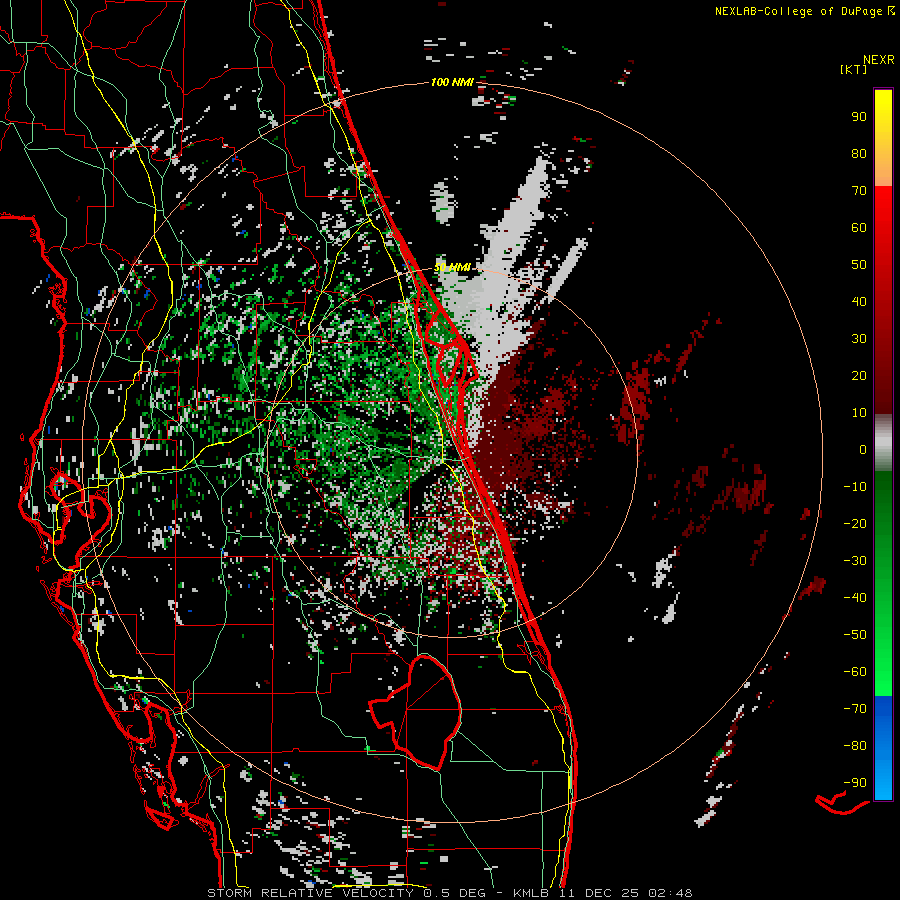This screenshot has width=900, height=900.
Task: Click the bright red segment of the color bar
Action: click(883, 210)
